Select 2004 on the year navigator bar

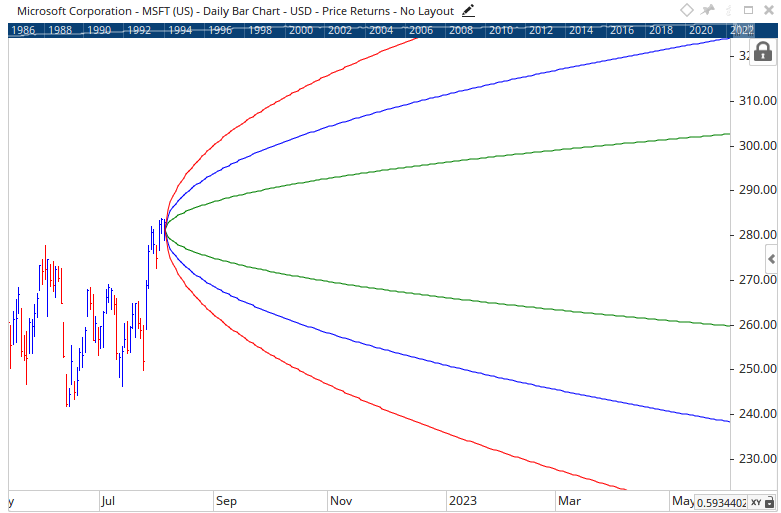[x=381, y=30]
